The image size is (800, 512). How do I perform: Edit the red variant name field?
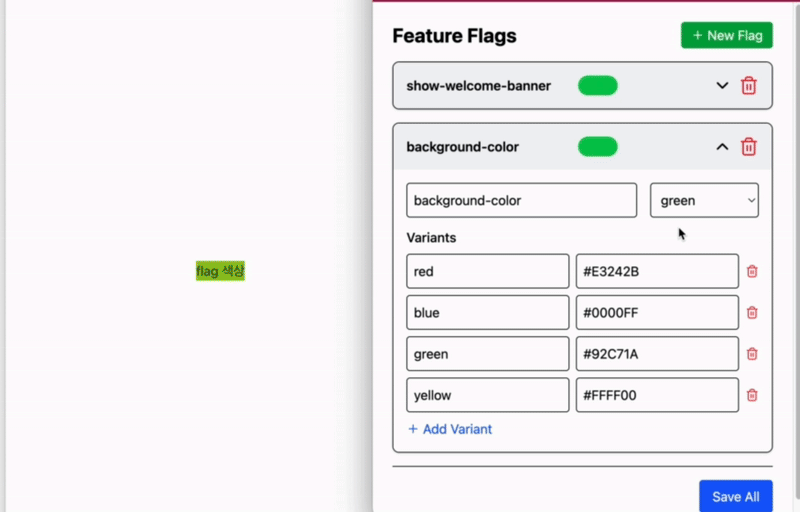tap(488, 271)
